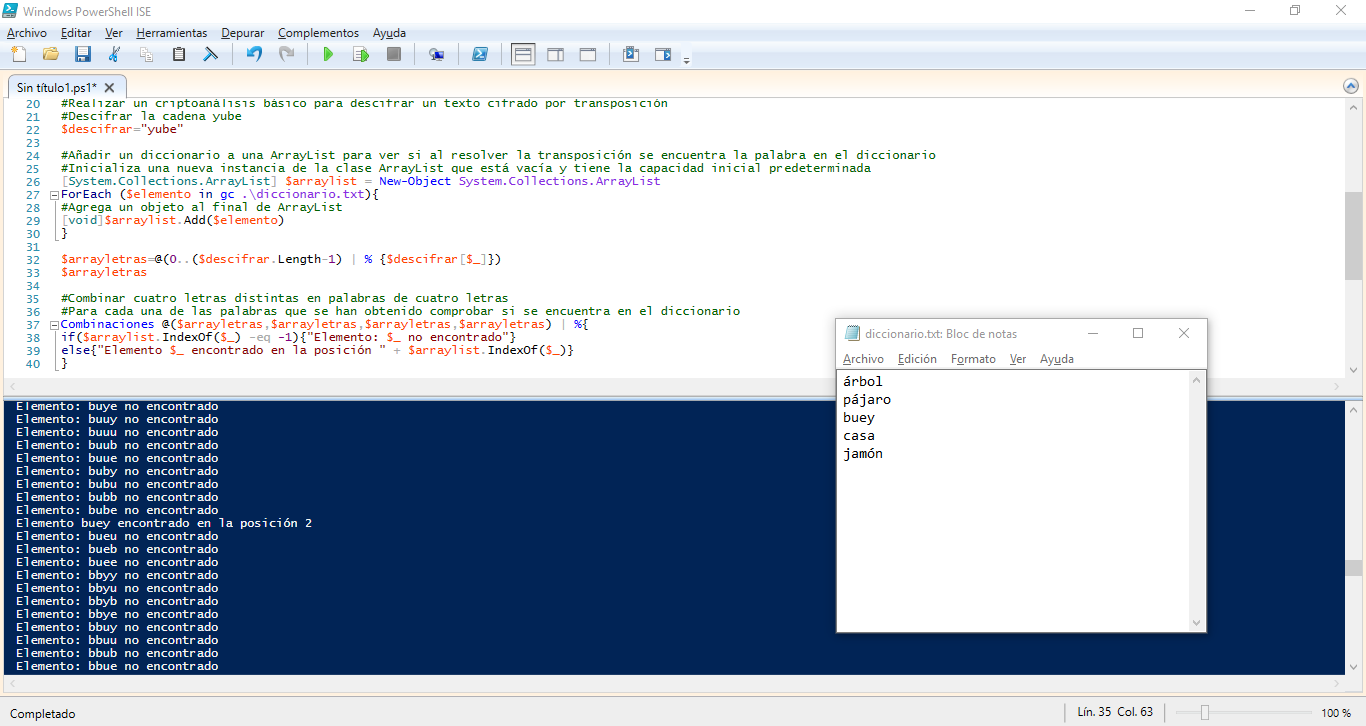Open a new remote PowerShell tab
This screenshot has height=726, width=1366.
pyautogui.click(x=437, y=54)
